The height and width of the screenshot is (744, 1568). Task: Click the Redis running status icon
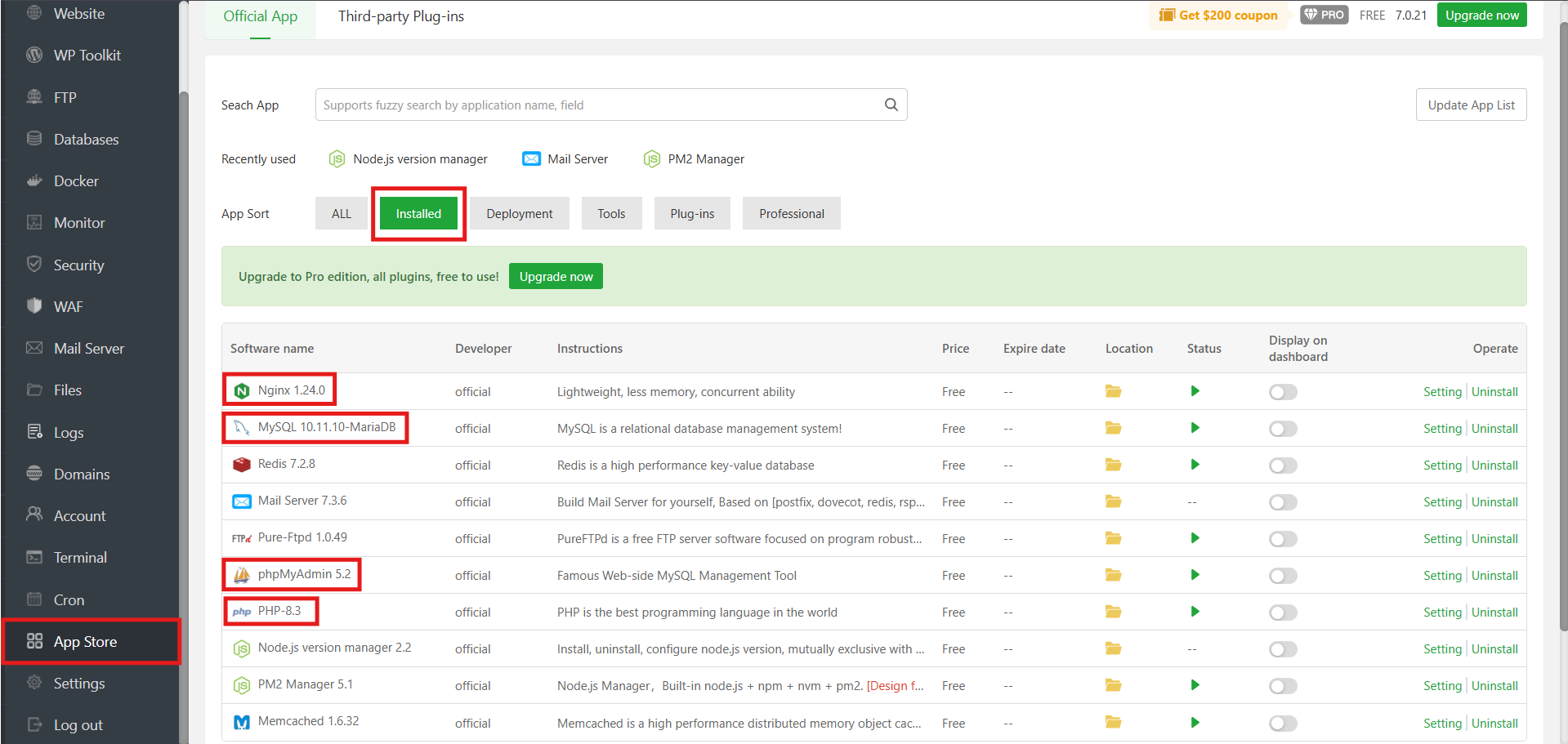(1195, 465)
